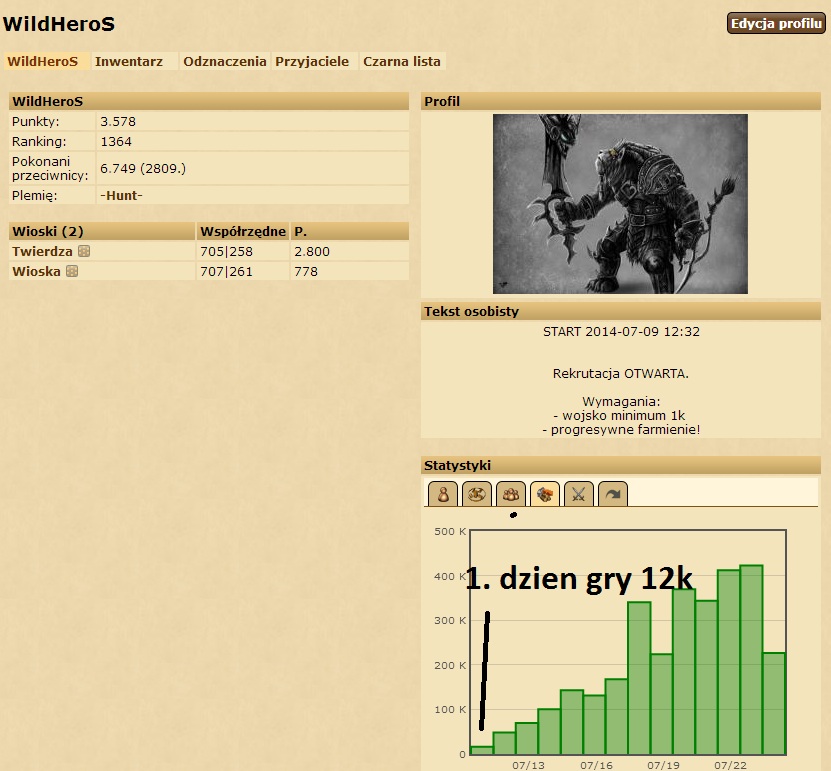This screenshot has height=771, width=831.
Task: Click the Plemię: label
Action: (34, 196)
